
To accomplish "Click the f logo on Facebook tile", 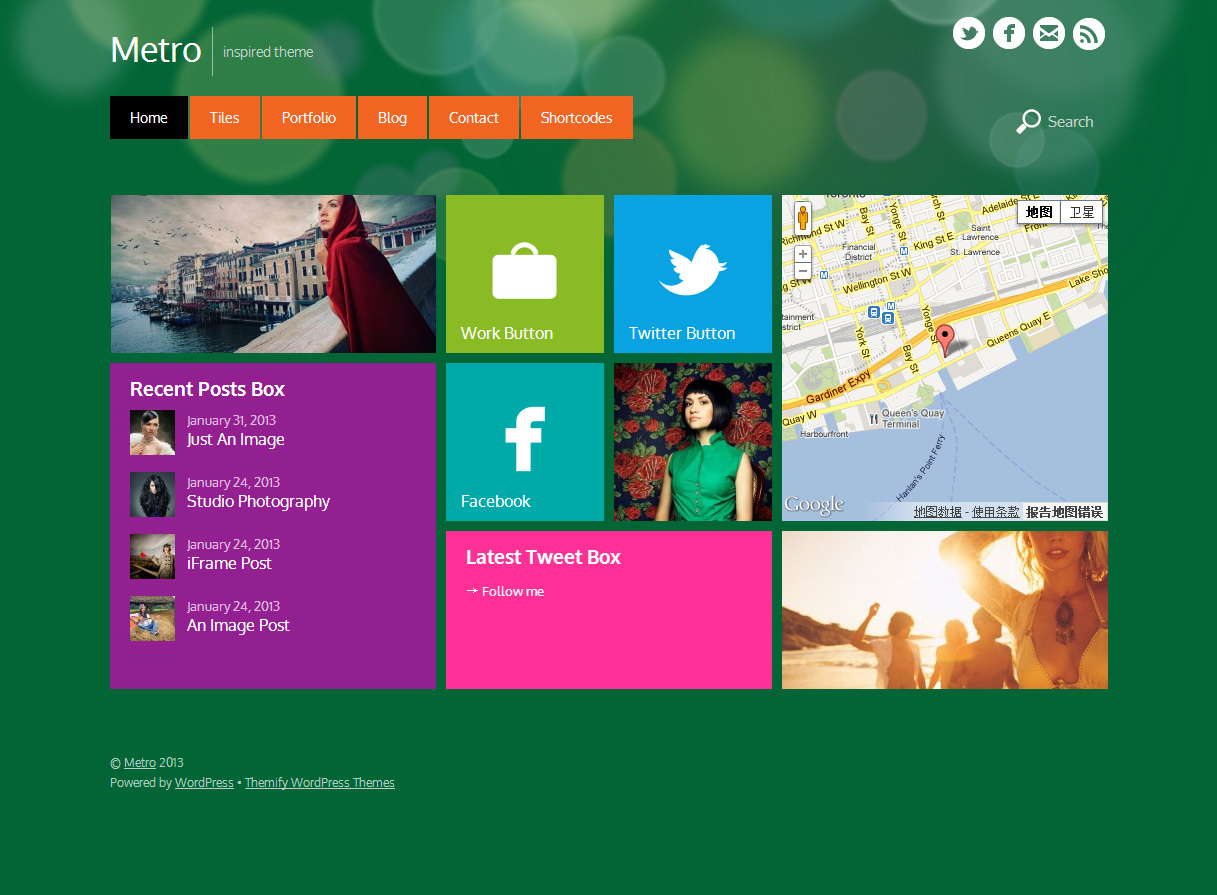I will 524,439.
